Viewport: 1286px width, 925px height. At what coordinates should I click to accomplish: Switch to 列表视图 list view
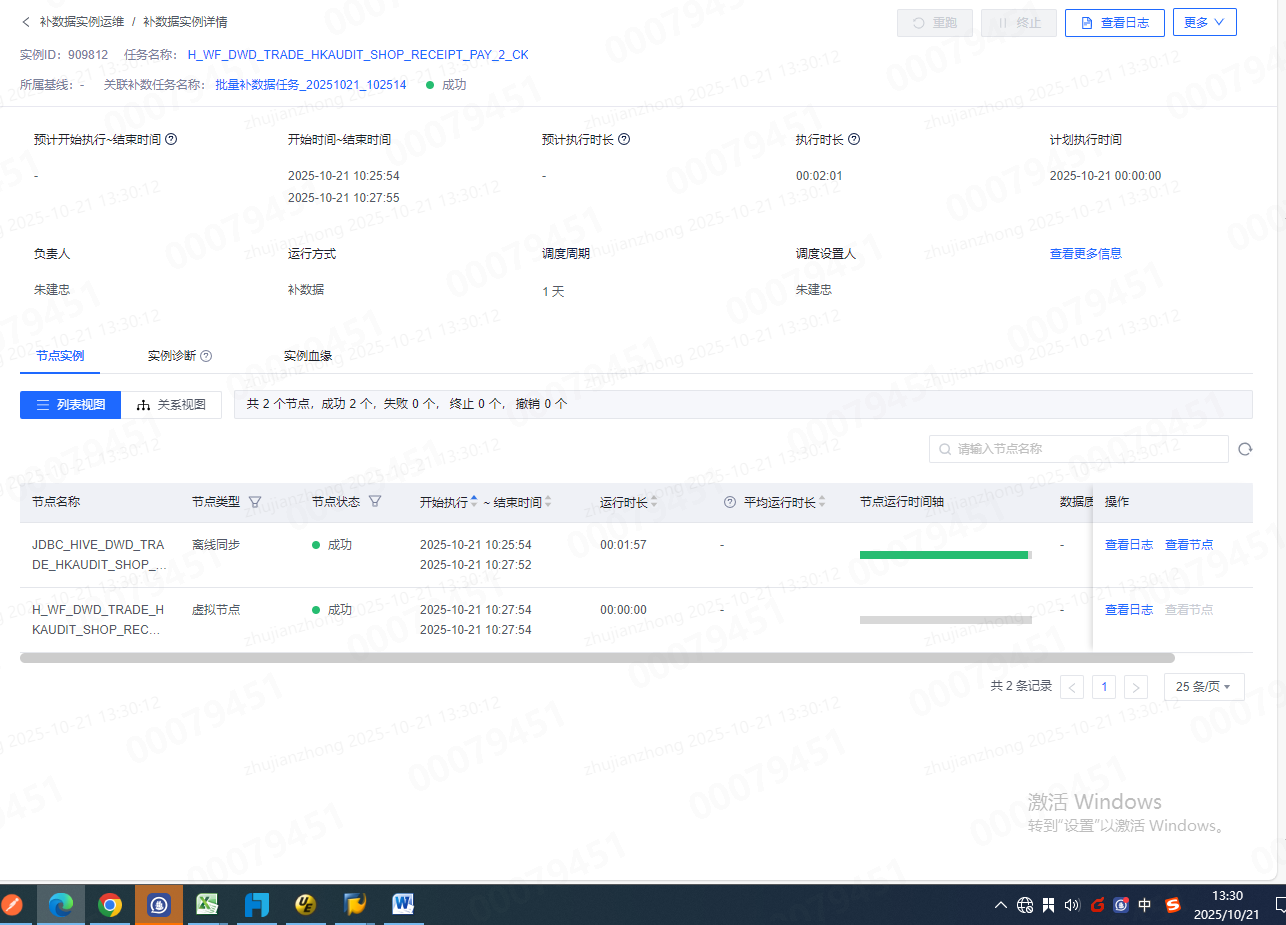(x=71, y=405)
